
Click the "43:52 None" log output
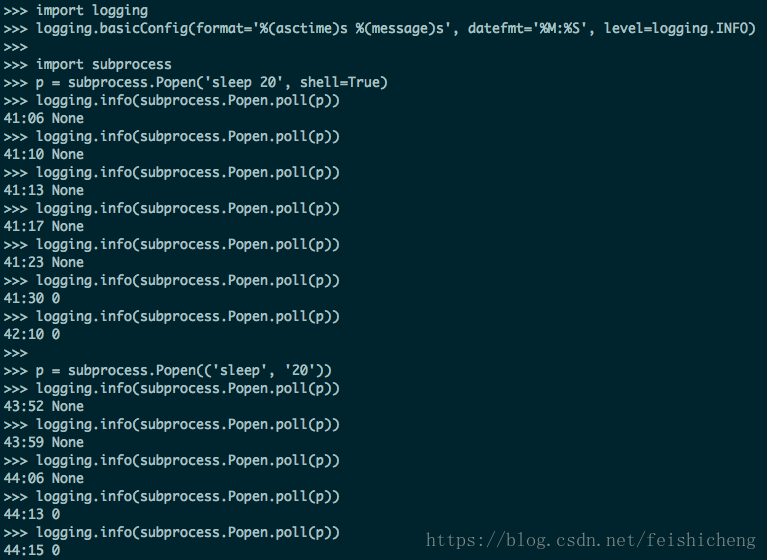pyautogui.click(x=44, y=407)
